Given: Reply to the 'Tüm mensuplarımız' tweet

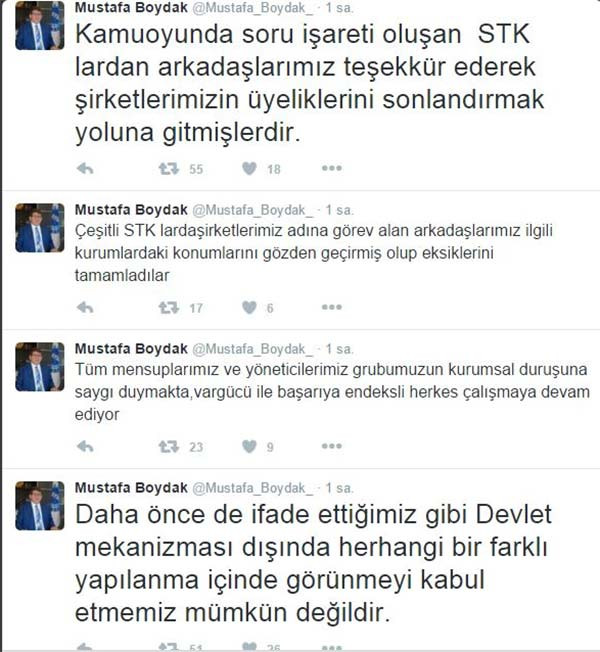Looking at the screenshot, I should tap(85, 446).
